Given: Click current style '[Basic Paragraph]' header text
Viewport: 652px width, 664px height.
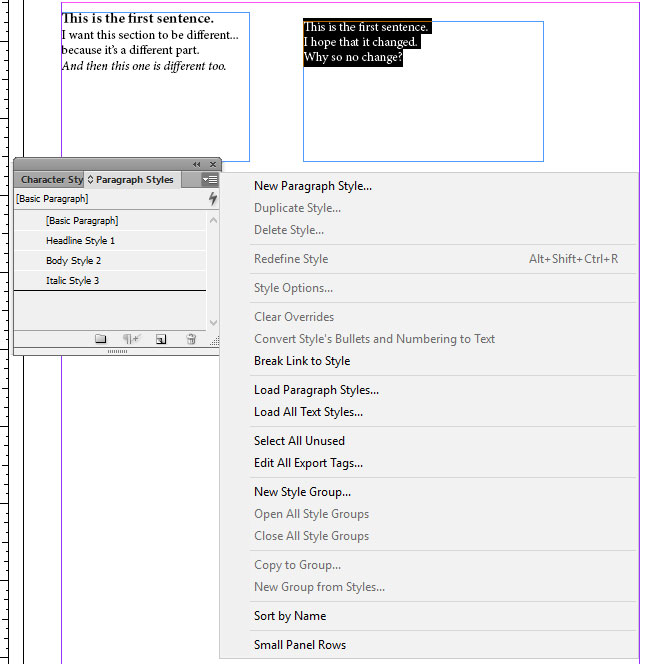Looking at the screenshot, I should tap(52, 199).
